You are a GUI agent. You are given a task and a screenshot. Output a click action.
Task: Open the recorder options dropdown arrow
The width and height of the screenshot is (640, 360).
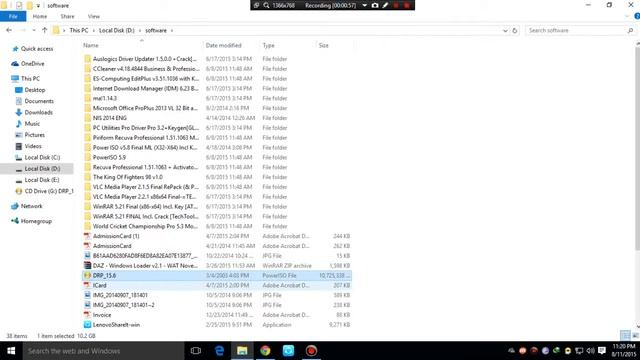coord(364,5)
